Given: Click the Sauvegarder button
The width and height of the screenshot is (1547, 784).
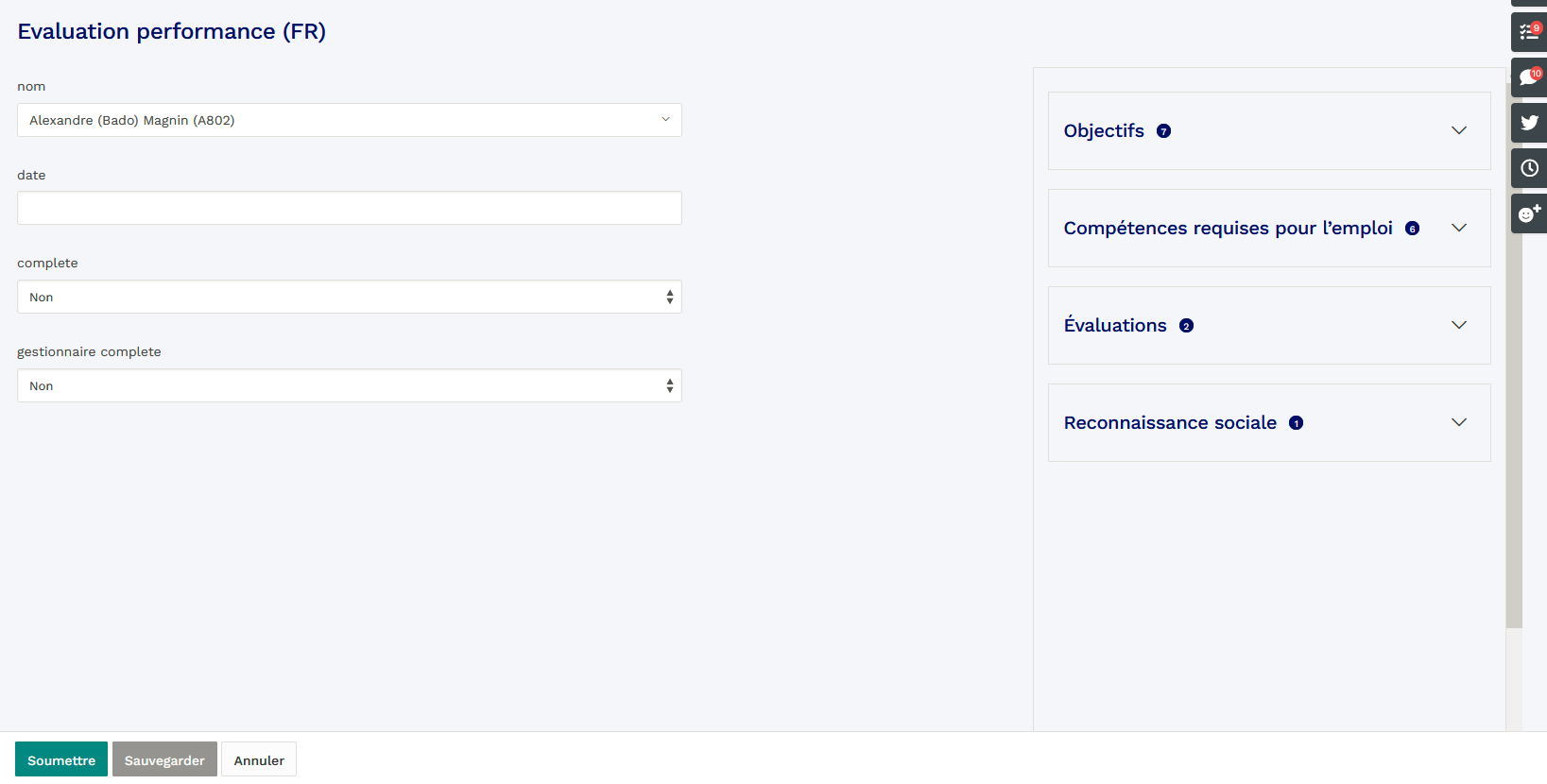Looking at the screenshot, I should point(164,759).
